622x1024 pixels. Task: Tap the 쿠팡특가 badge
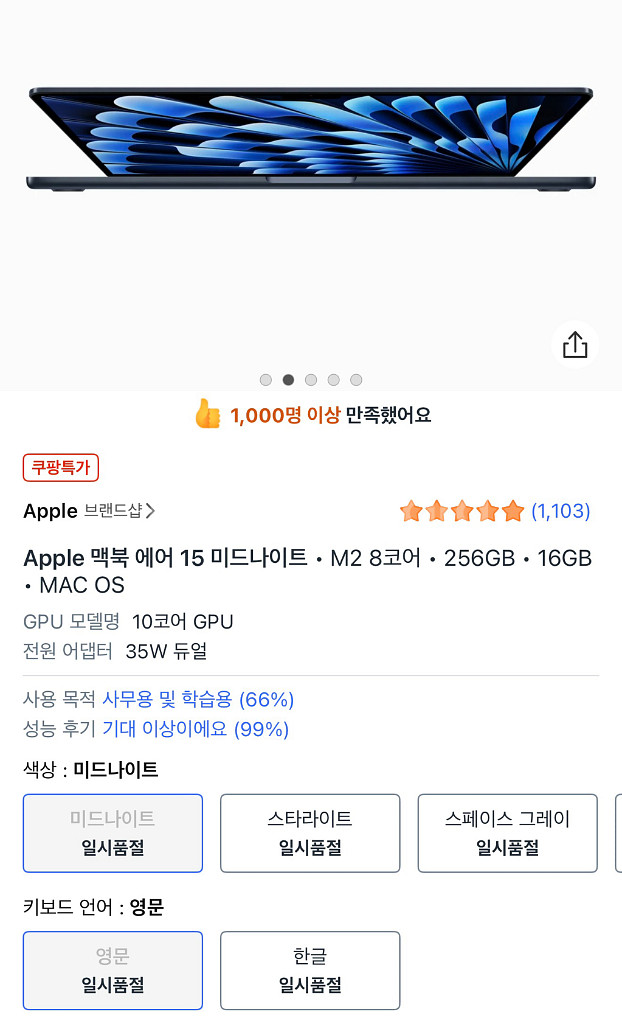tap(61, 468)
